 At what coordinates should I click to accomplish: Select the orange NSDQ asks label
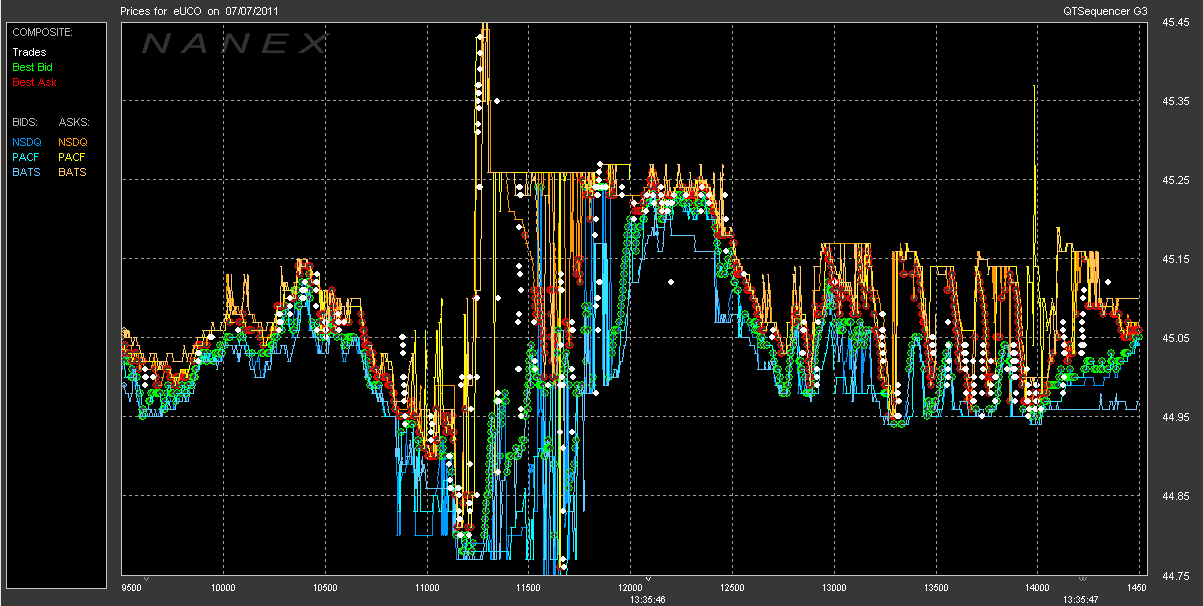(73, 142)
